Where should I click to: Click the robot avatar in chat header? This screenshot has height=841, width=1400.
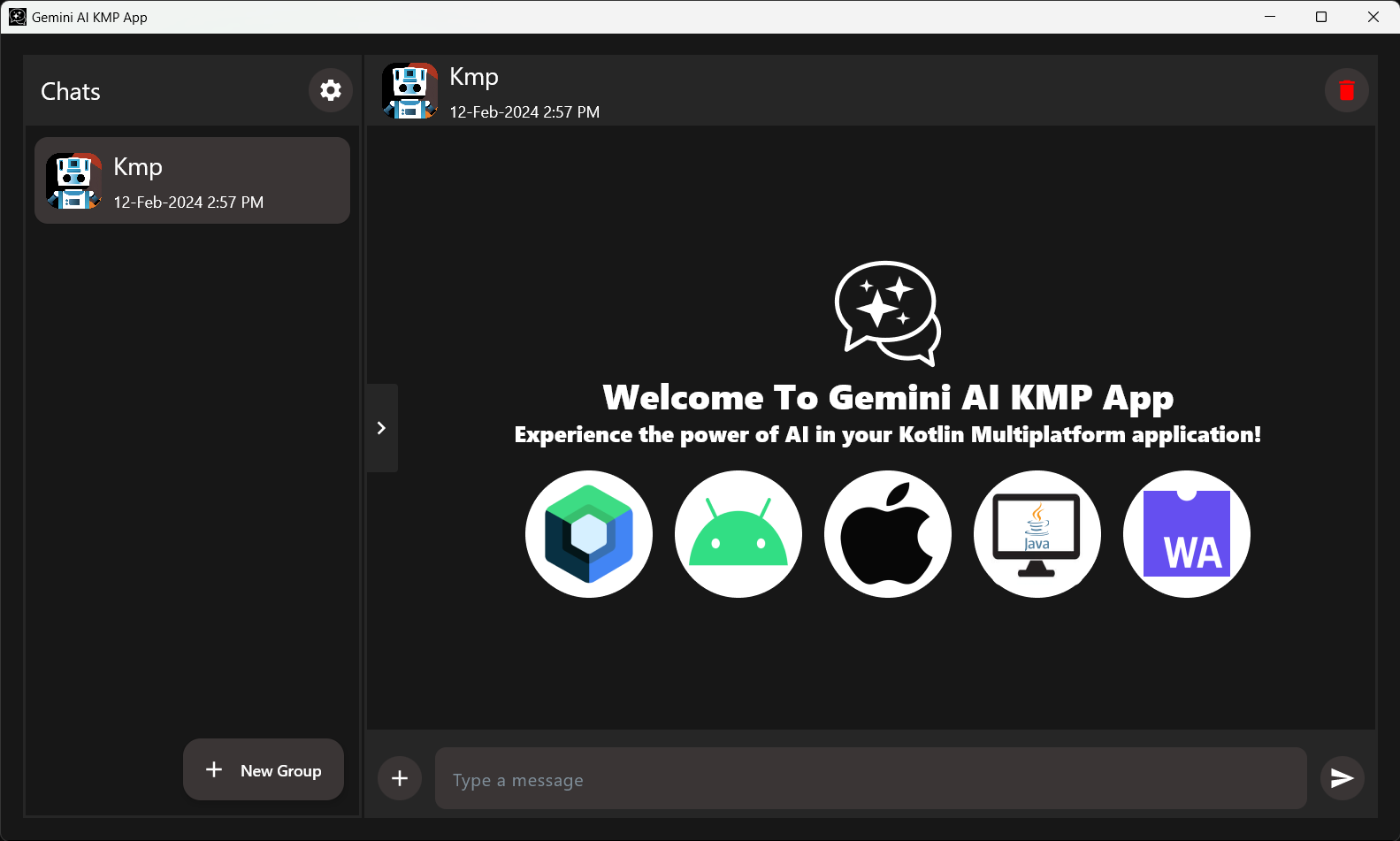[x=410, y=90]
